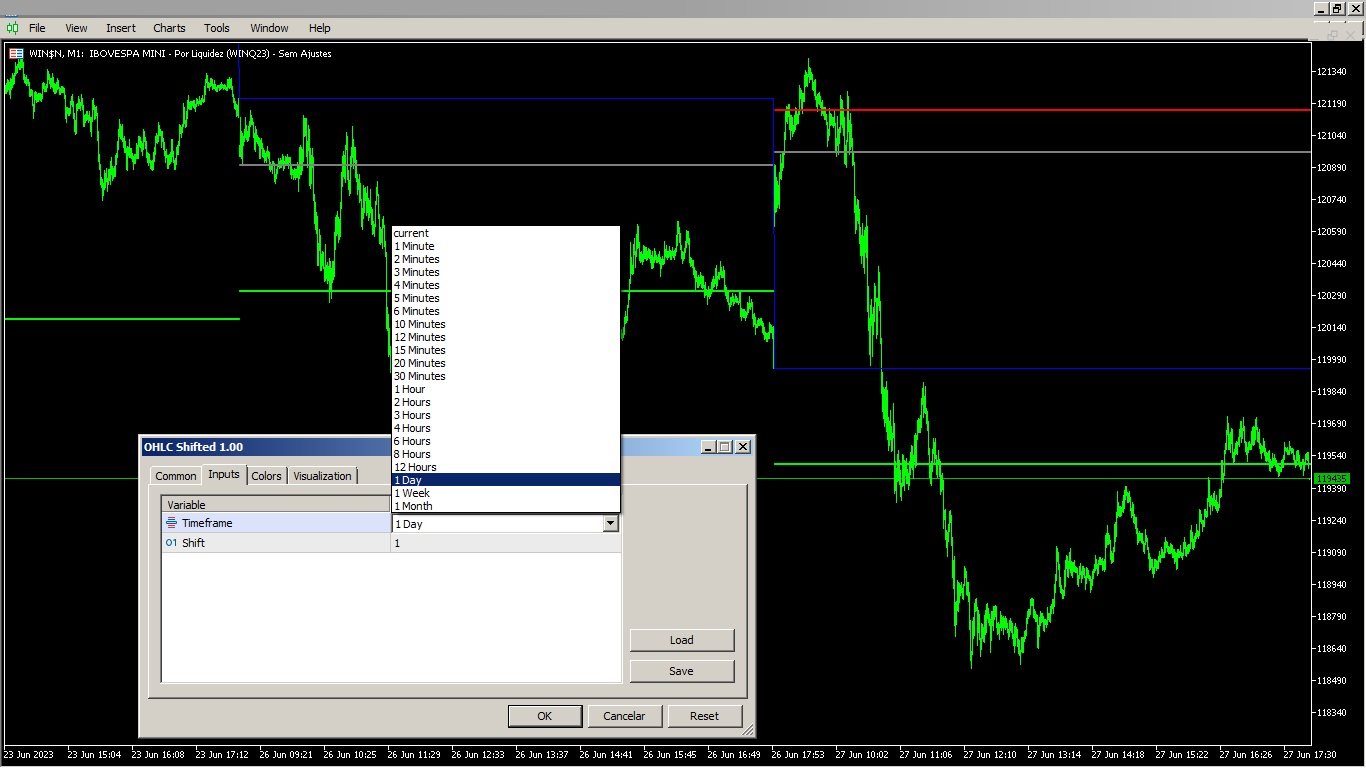Open the Tools menu
This screenshot has width=1366, height=768.
coord(216,28)
